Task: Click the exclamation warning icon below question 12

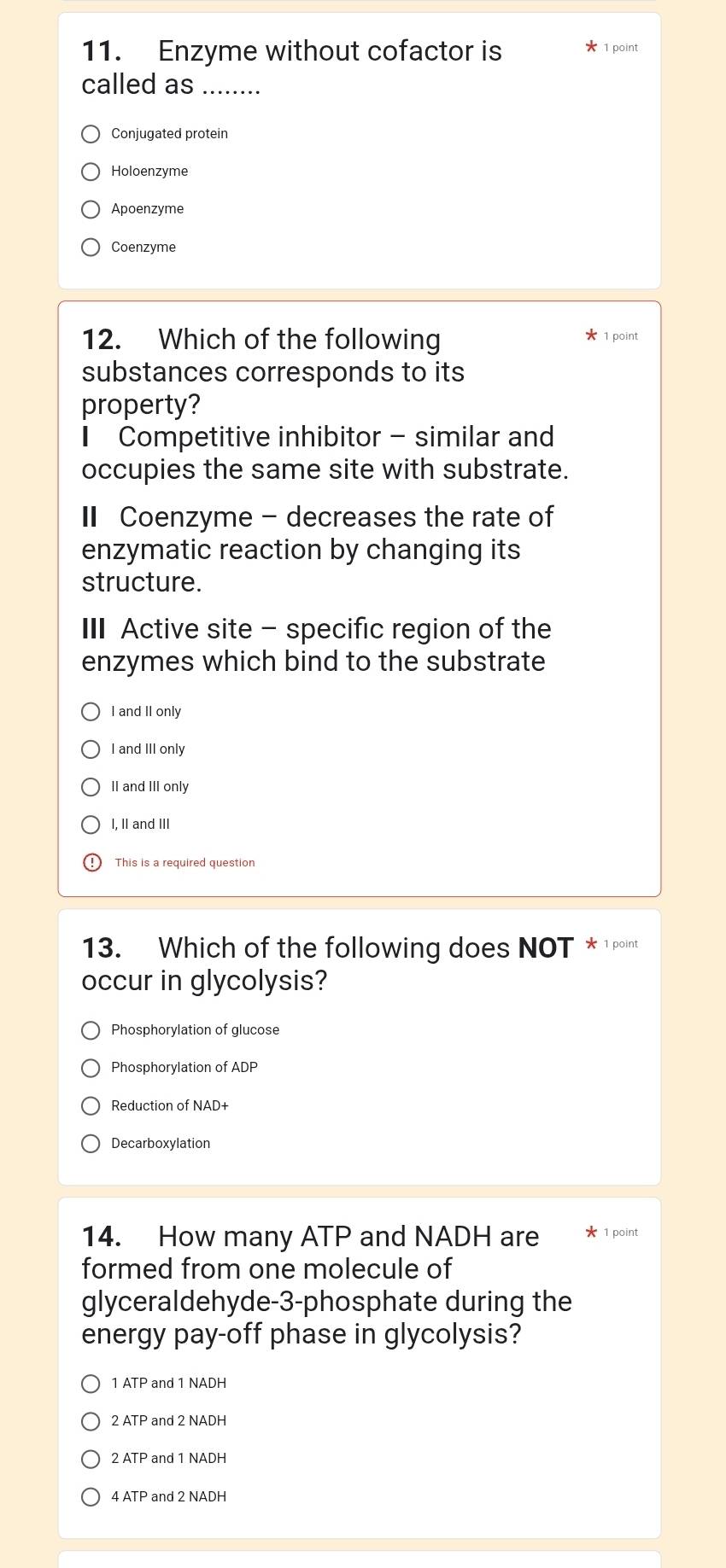Action: click(x=91, y=862)
